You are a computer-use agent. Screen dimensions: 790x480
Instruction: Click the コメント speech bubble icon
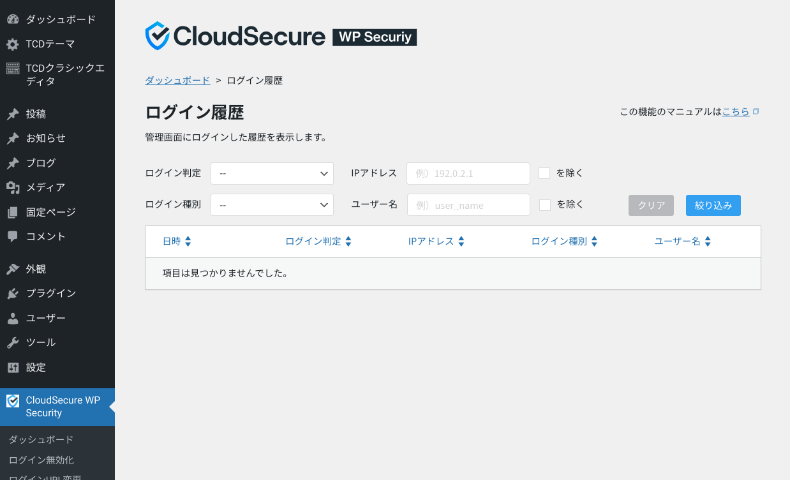coord(13,236)
